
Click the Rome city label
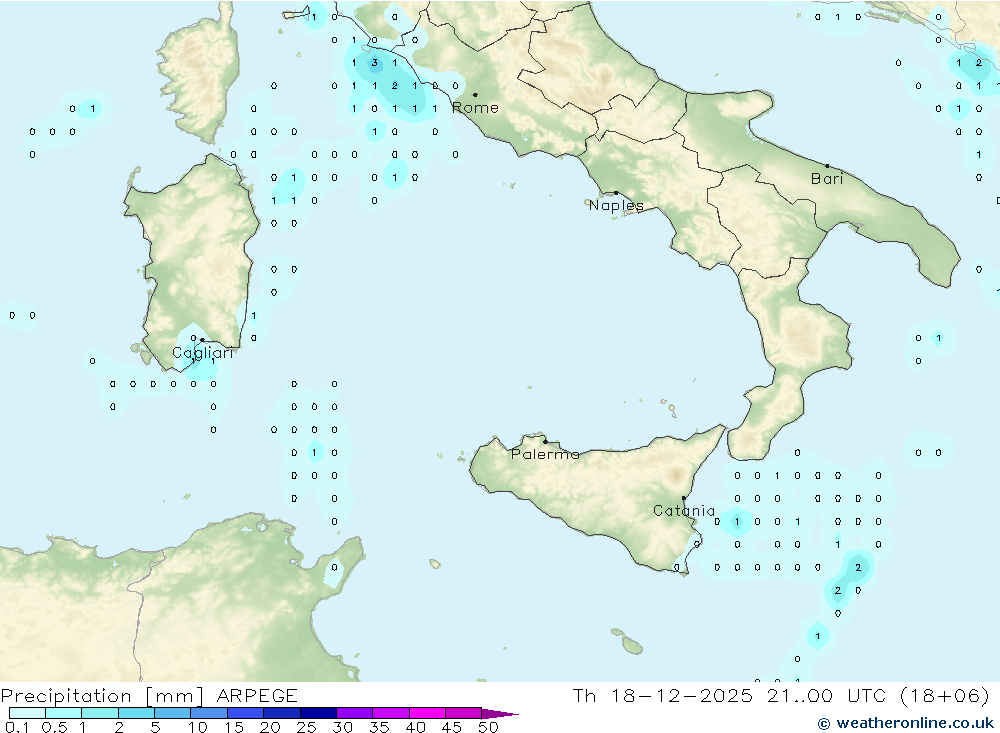[x=475, y=108]
